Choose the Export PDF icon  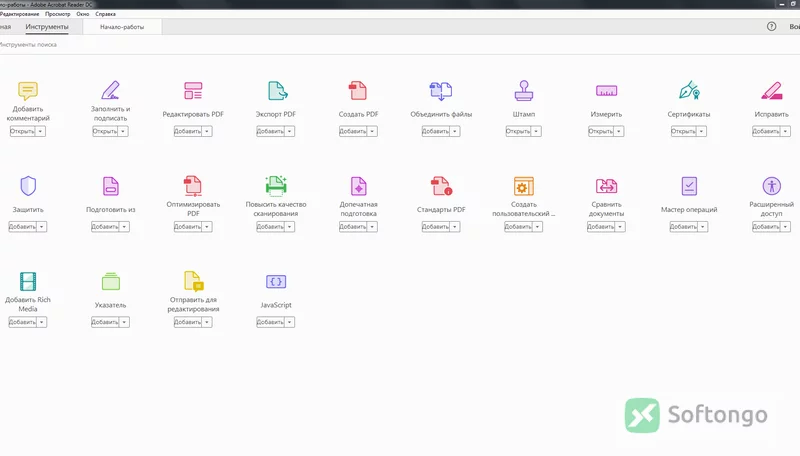pyautogui.click(x=277, y=91)
